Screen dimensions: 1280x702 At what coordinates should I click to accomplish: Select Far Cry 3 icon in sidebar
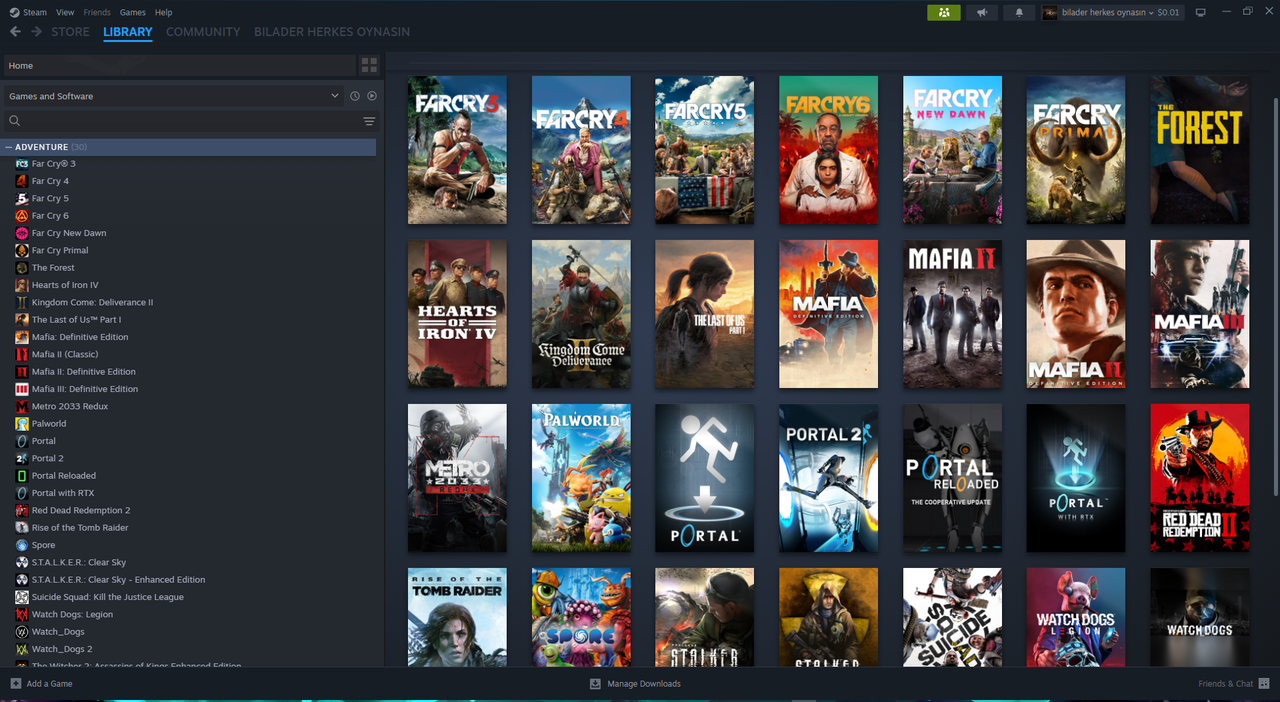[22, 164]
